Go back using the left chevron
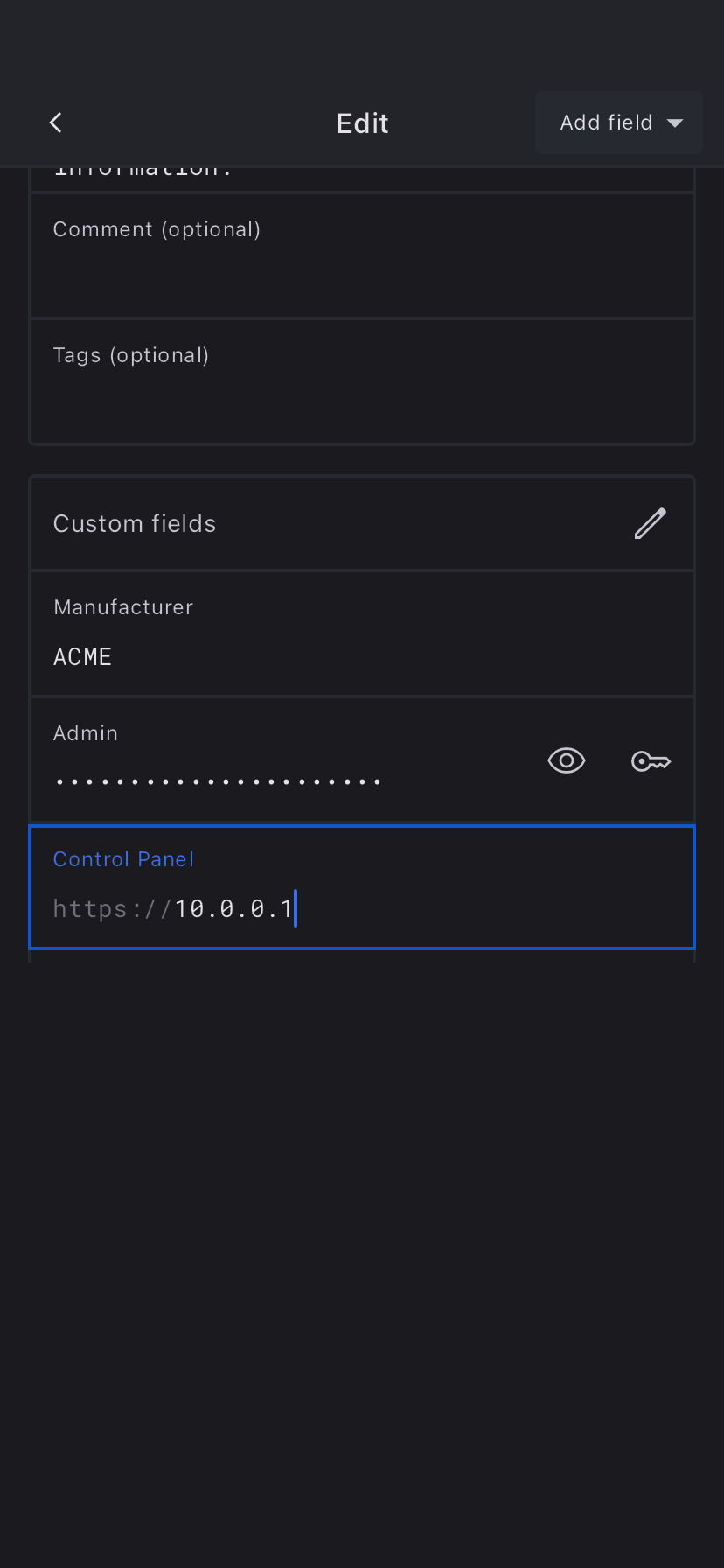 pyautogui.click(x=56, y=122)
